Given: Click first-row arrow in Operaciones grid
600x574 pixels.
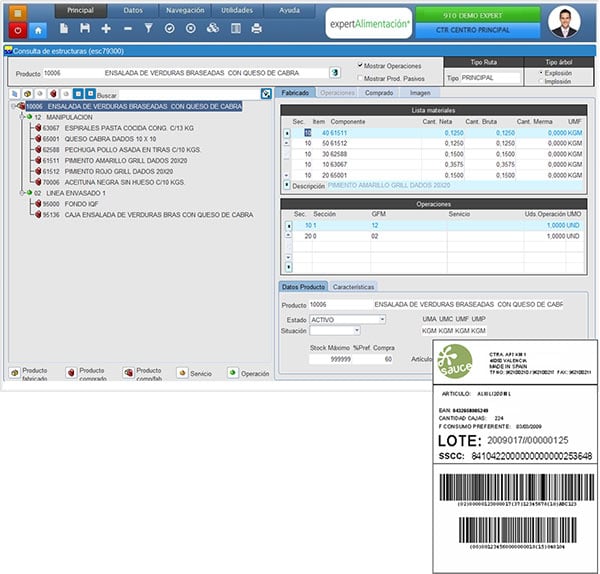Looking at the screenshot, I should click(289, 226).
